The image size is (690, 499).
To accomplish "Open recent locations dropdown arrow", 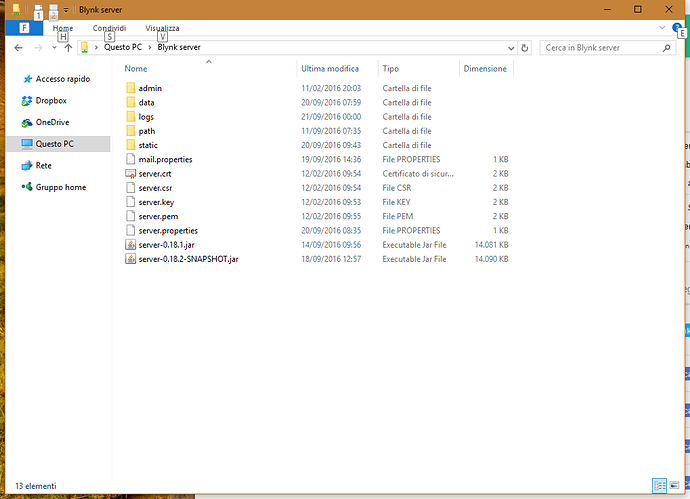I will (x=54, y=48).
